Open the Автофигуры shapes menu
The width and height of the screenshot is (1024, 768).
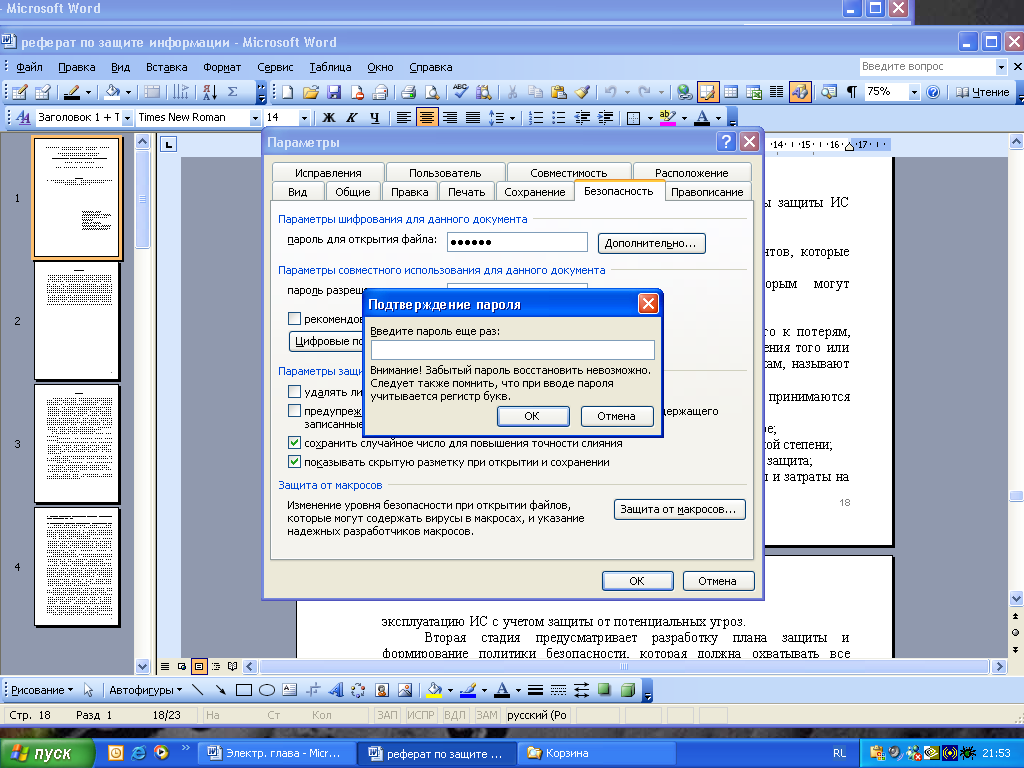(x=145, y=690)
